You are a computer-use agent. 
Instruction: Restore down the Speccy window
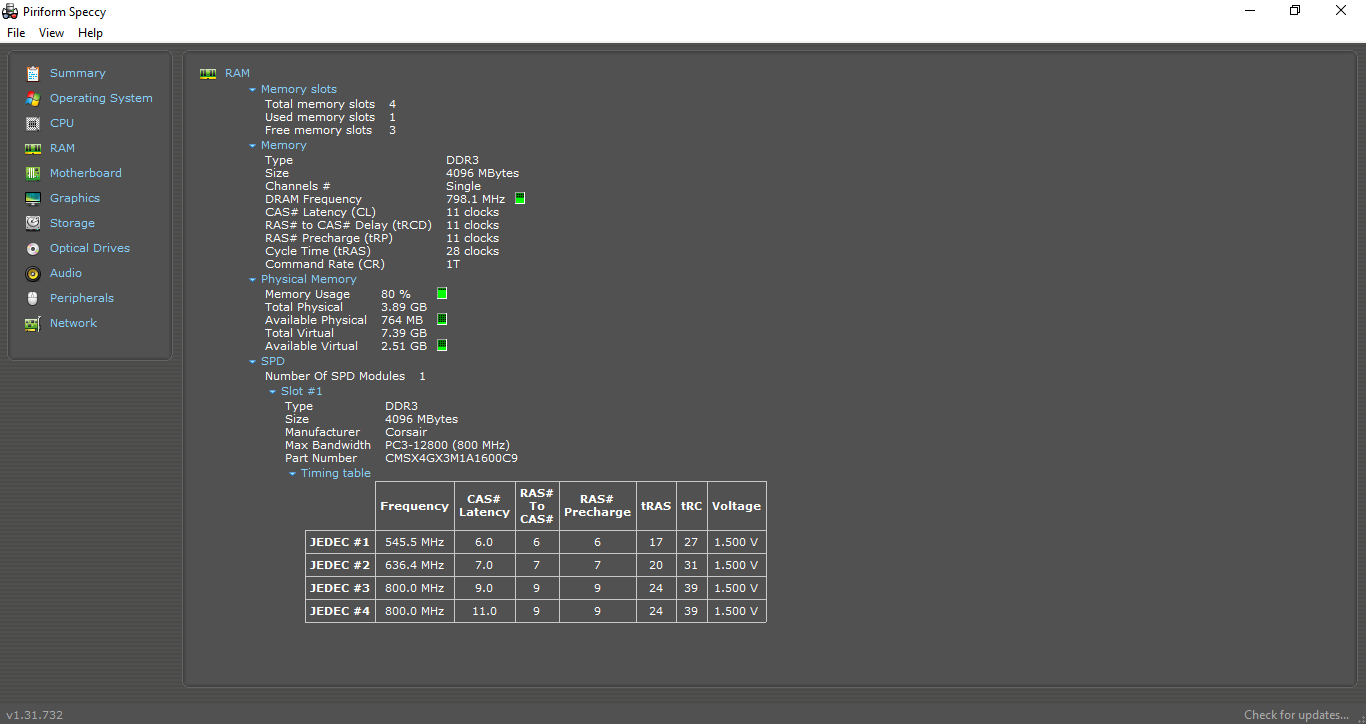(x=1295, y=11)
